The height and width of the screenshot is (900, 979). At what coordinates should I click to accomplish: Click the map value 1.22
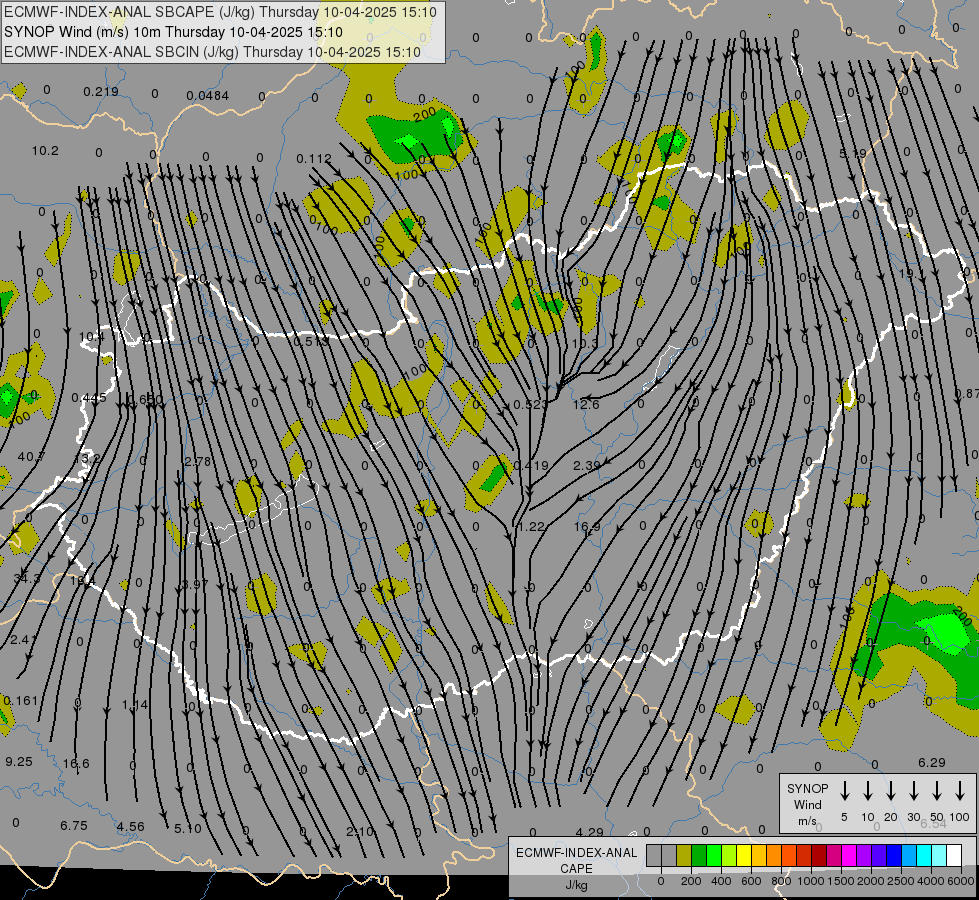531,527
